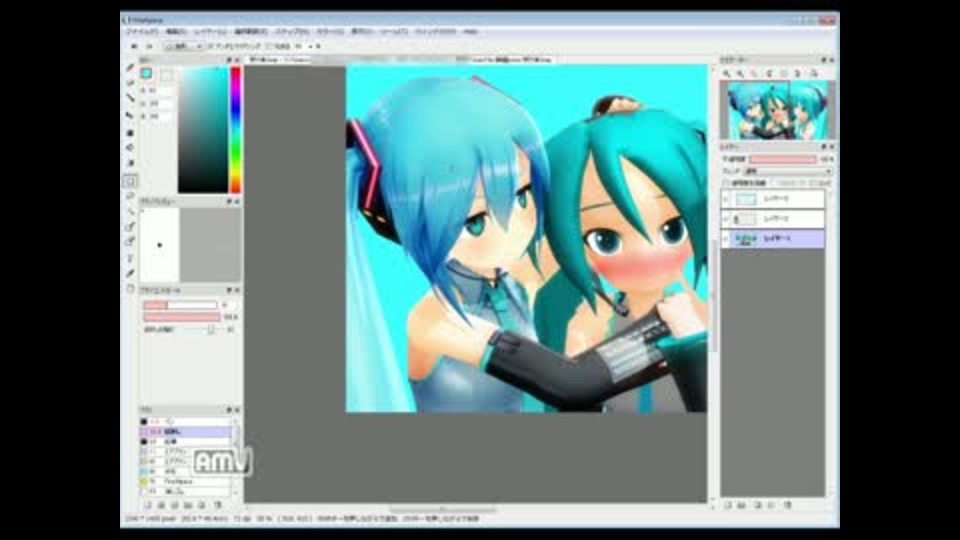Click the Redo arrow in top toolbar
Screen dimensions: 960x540
[x=149, y=46]
